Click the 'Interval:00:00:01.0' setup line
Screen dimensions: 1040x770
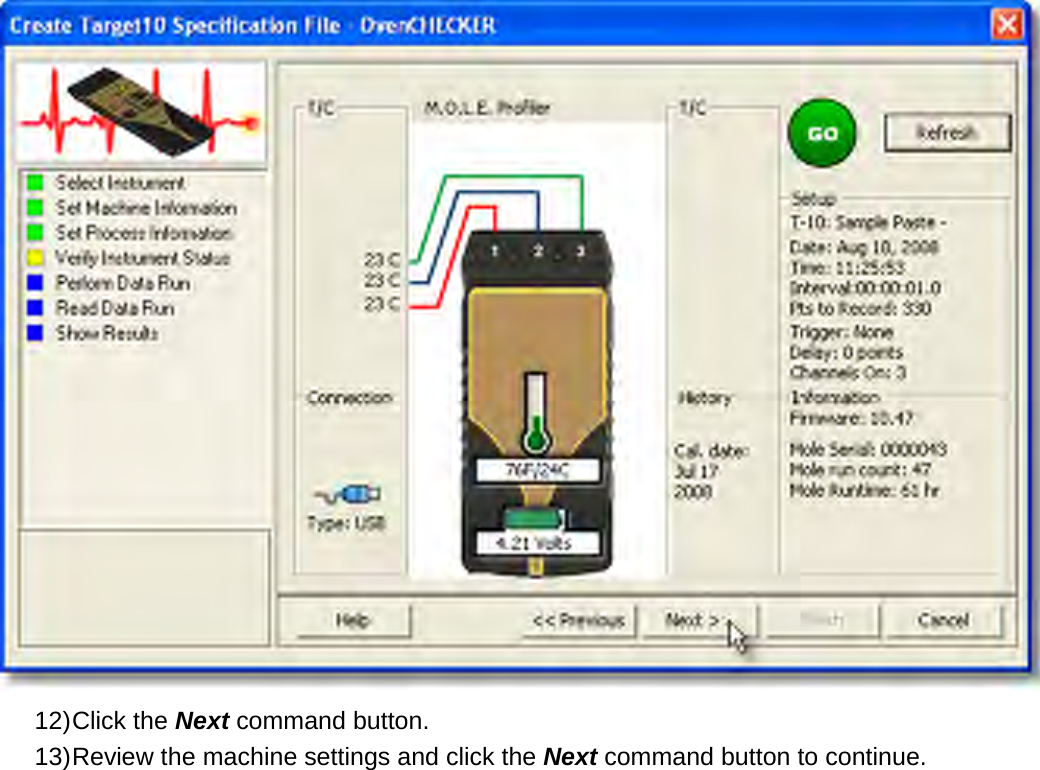(x=865, y=288)
